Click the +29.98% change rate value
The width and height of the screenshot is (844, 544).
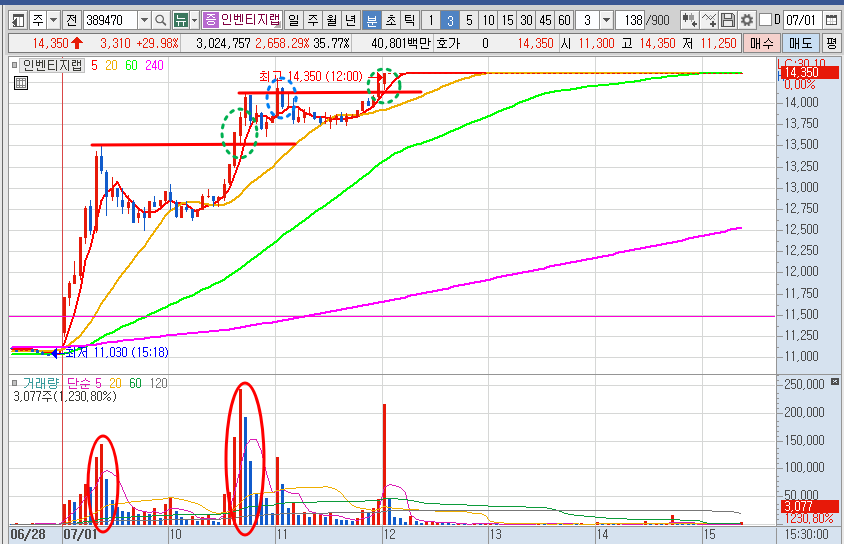click(x=157, y=43)
